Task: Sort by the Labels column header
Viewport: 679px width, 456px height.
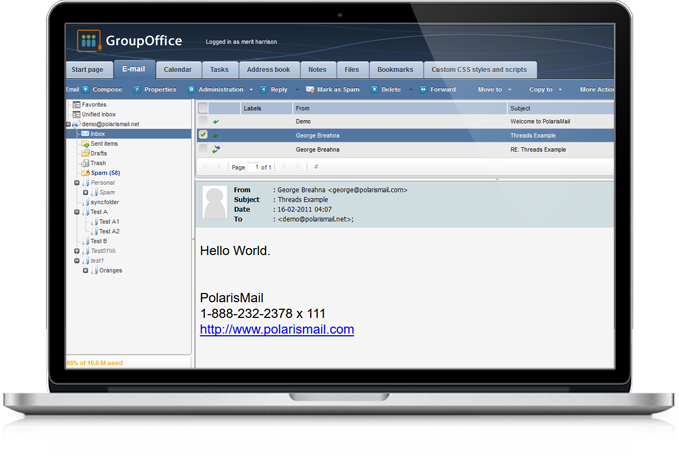Action: (266, 108)
